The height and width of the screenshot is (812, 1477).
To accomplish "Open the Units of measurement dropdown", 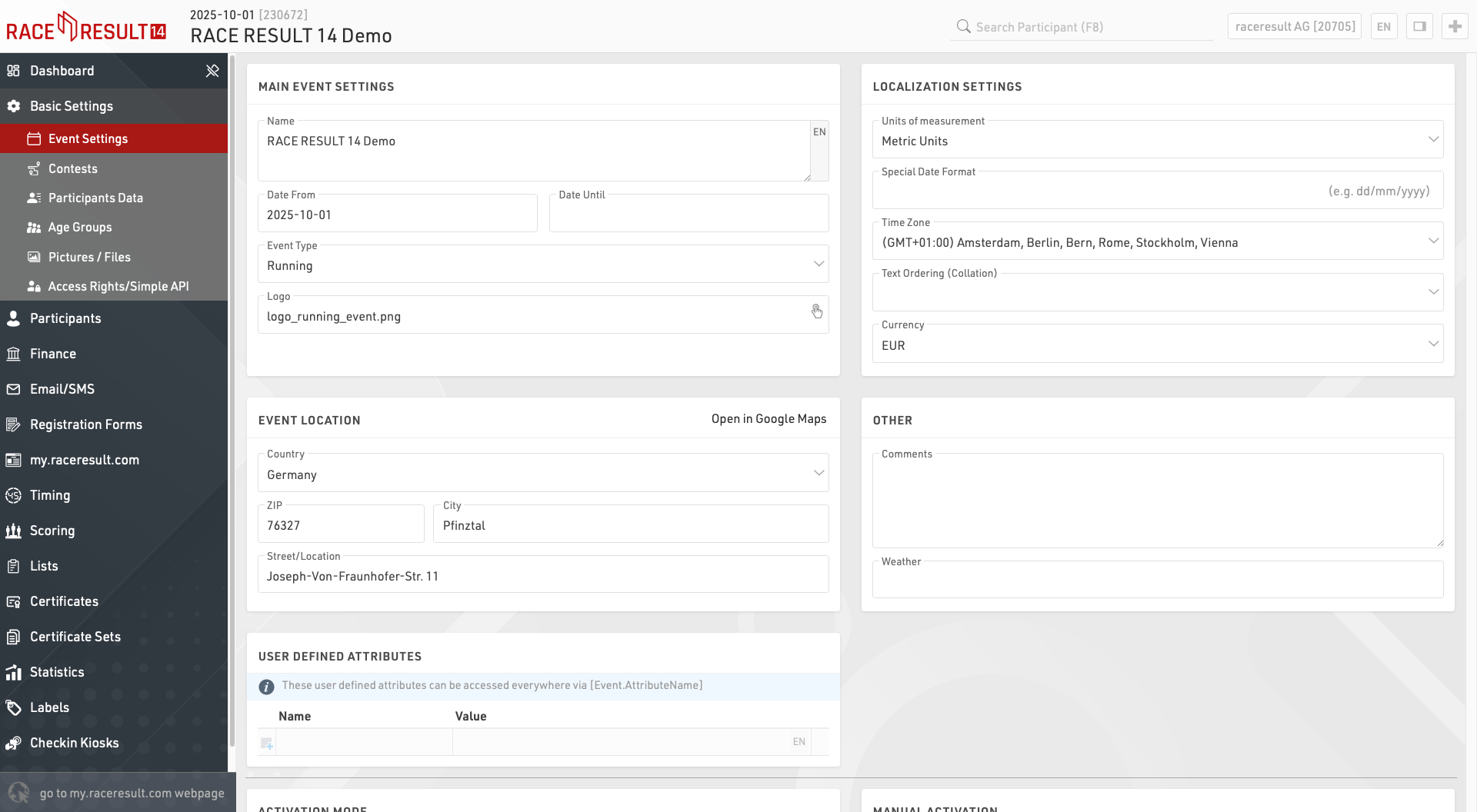I will pos(1158,139).
